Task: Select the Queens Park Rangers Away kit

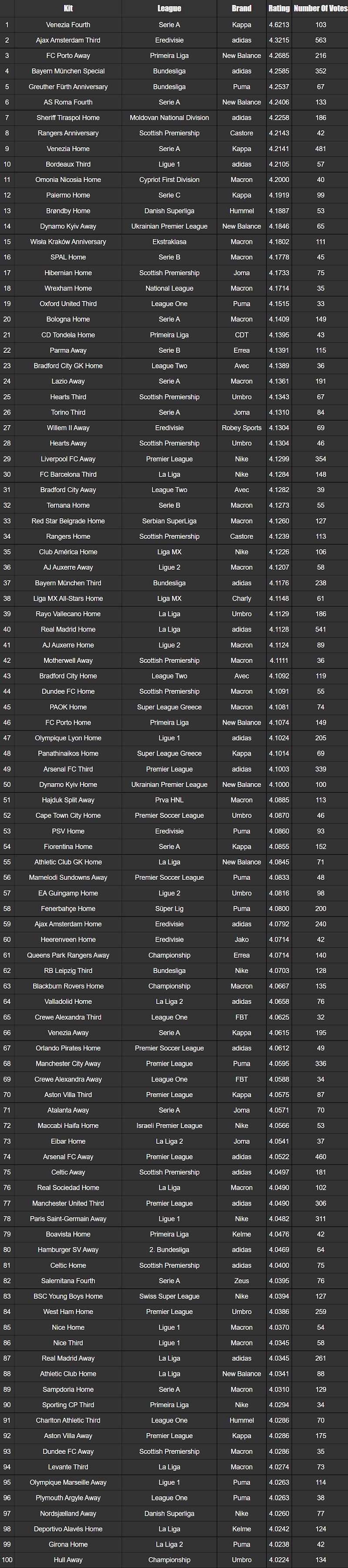Action: [68, 955]
